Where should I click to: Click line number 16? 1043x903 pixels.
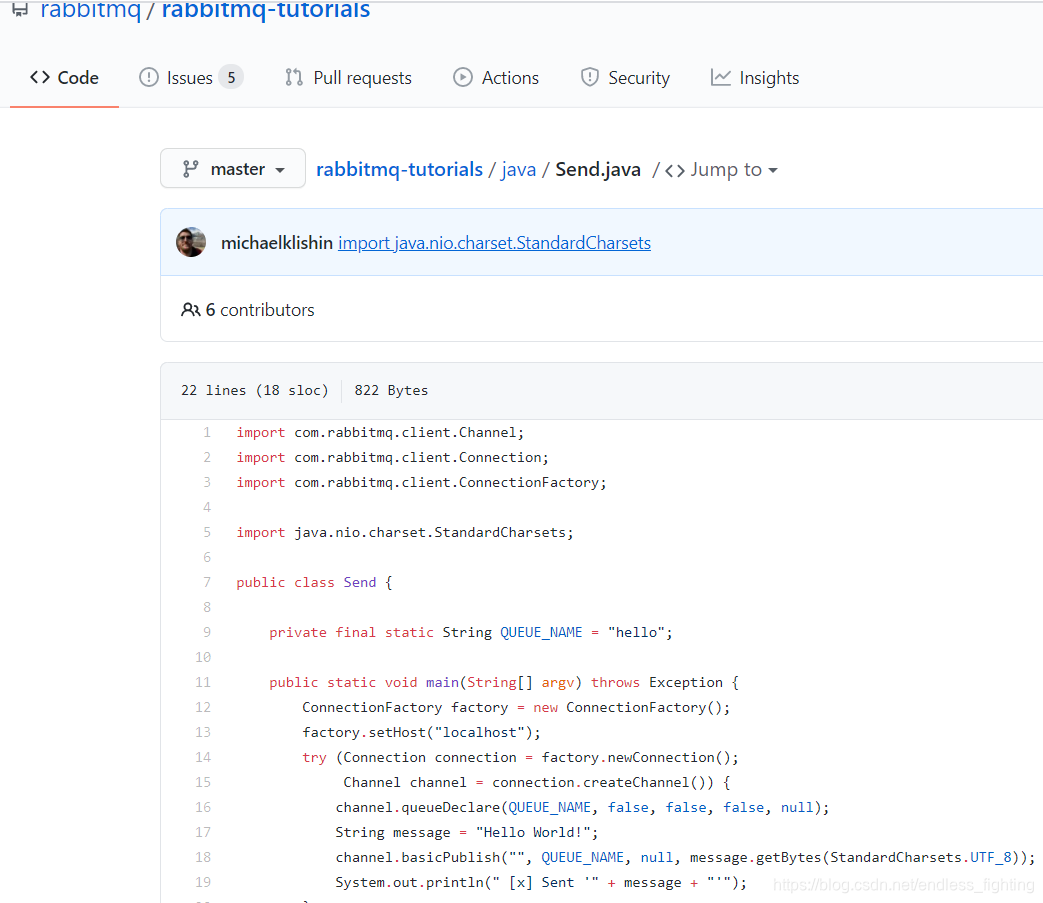click(x=203, y=807)
